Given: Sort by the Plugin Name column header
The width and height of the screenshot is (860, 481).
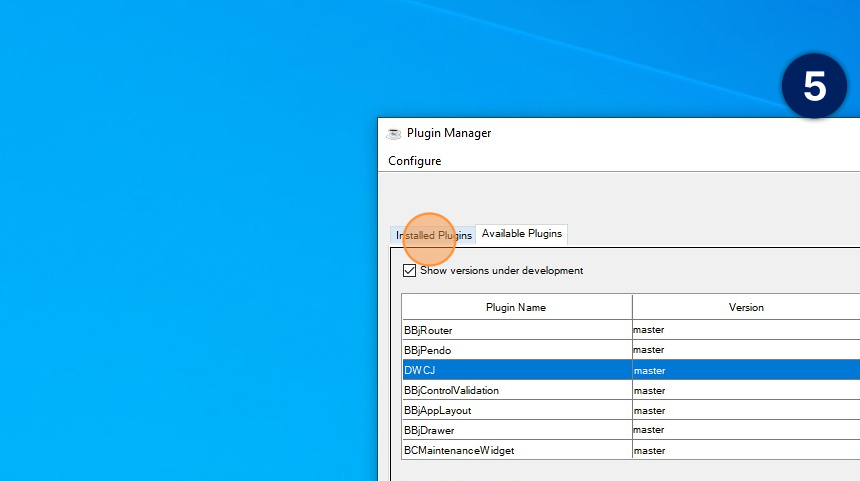Looking at the screenshot, I should pyautogui.click(x=516, y=307).
